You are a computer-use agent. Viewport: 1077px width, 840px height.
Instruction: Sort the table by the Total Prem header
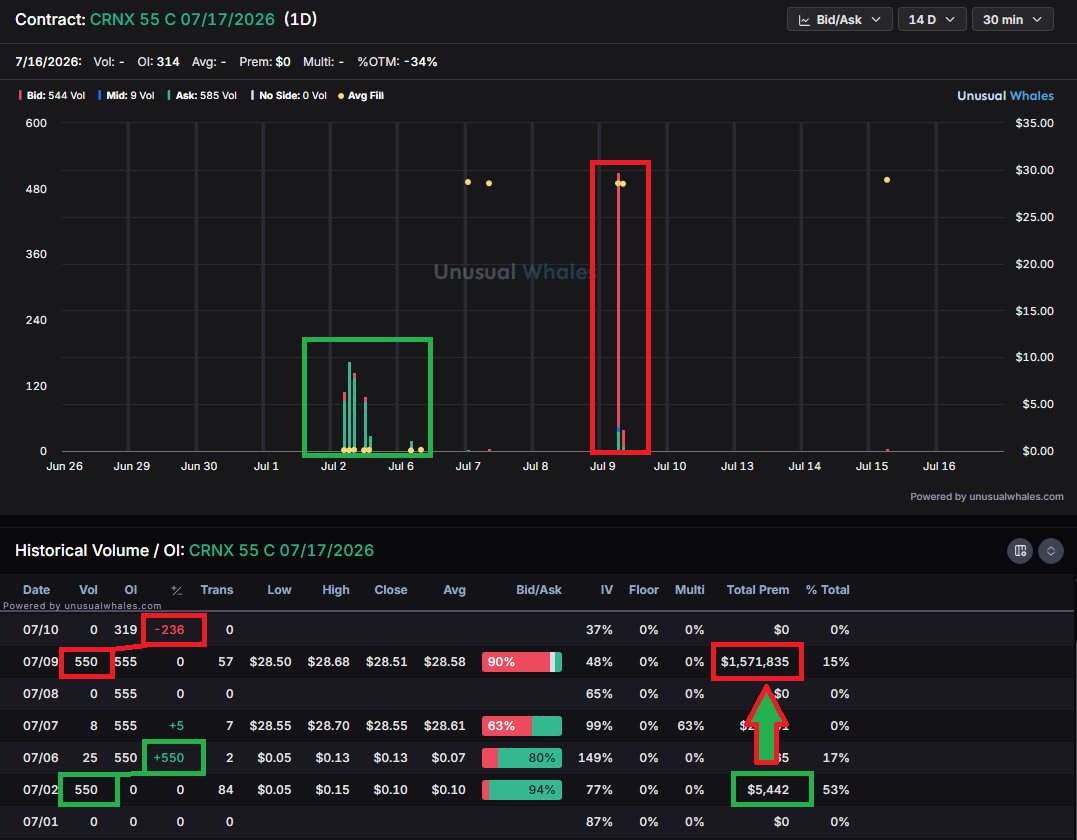[758, 590]
